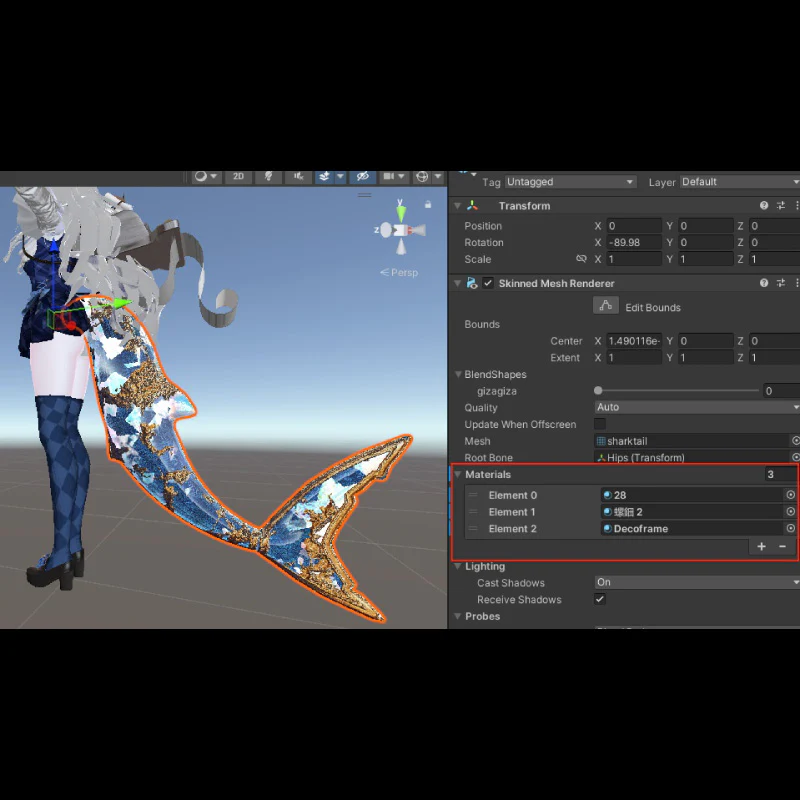Enable Update When Offscreen checkbox
Image resolution: width=800 pixels, height=800 pixels.
pos(599,424)
